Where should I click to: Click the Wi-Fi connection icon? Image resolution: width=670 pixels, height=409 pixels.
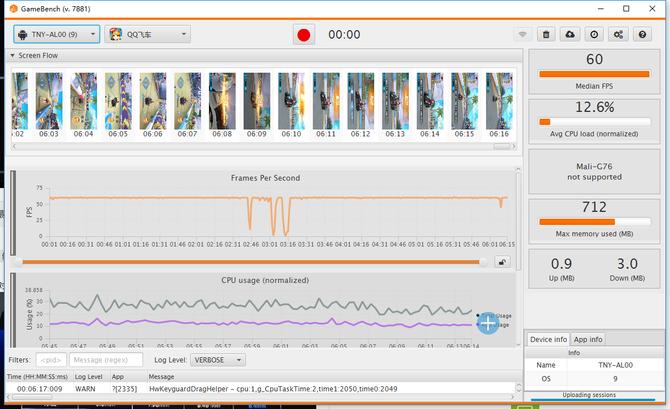522,35
